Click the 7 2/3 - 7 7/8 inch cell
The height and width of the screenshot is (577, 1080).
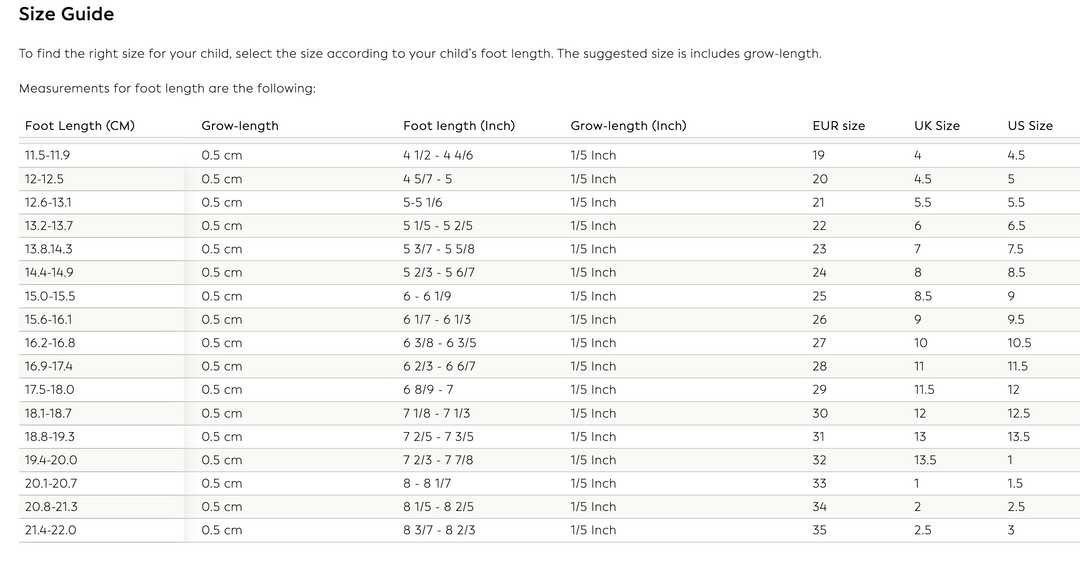click(x=439, y=460)
